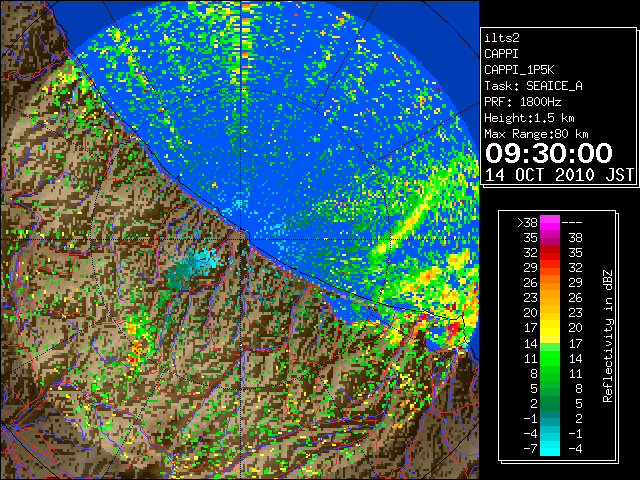
Task: Pick the red band of the reflectivity scale
Action: coord(550,252)
